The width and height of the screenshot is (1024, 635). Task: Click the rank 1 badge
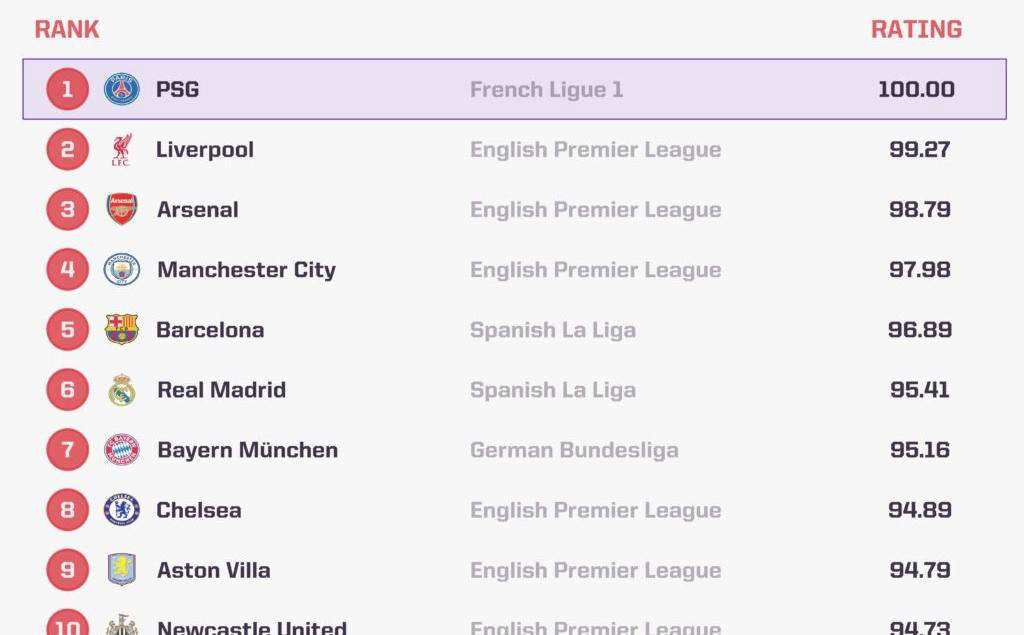point(67,90)
